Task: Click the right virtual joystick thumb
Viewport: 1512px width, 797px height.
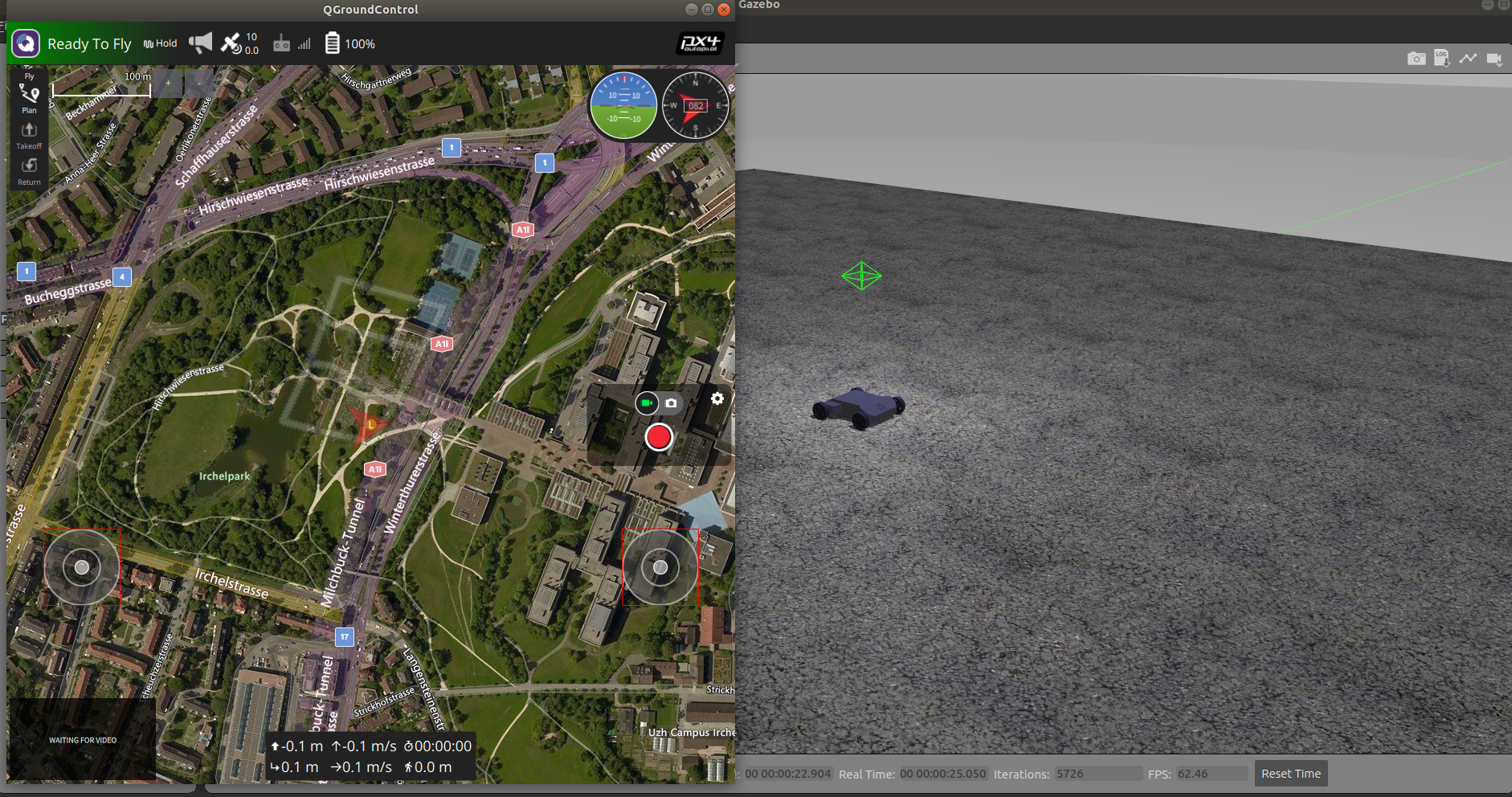Action: coord(660,567)
